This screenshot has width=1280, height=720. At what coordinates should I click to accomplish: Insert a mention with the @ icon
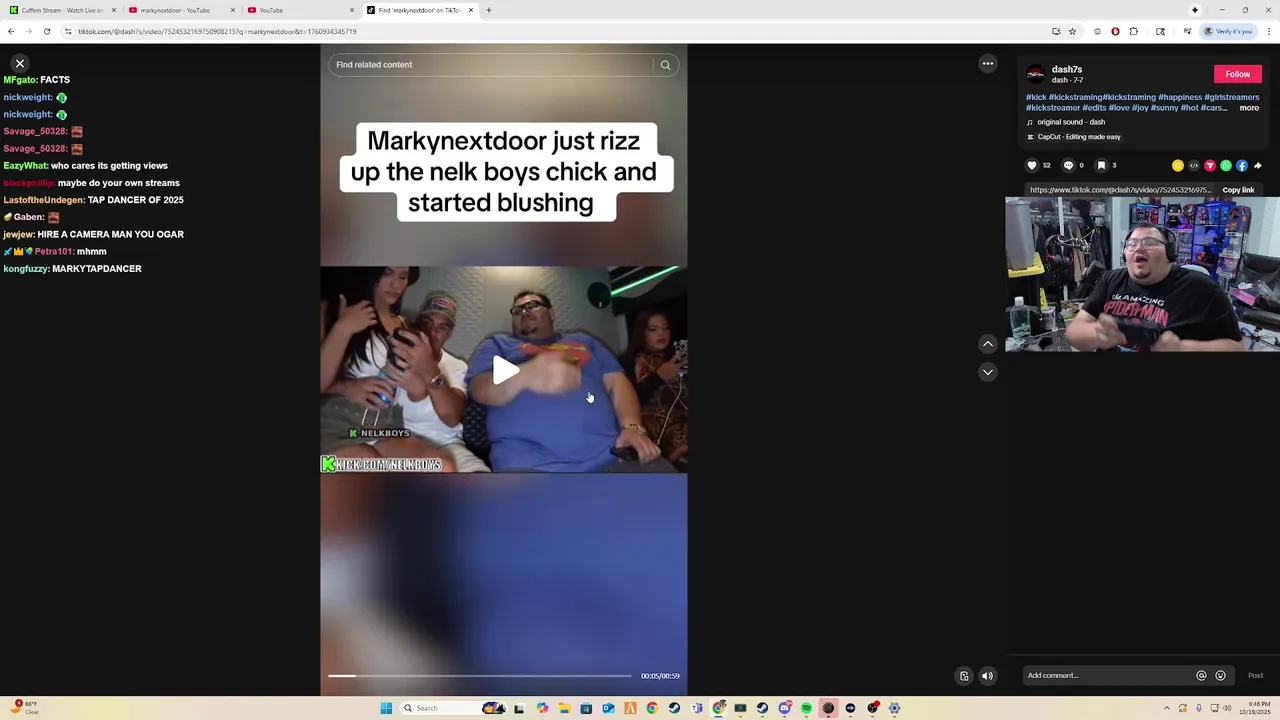(1201, 676)
